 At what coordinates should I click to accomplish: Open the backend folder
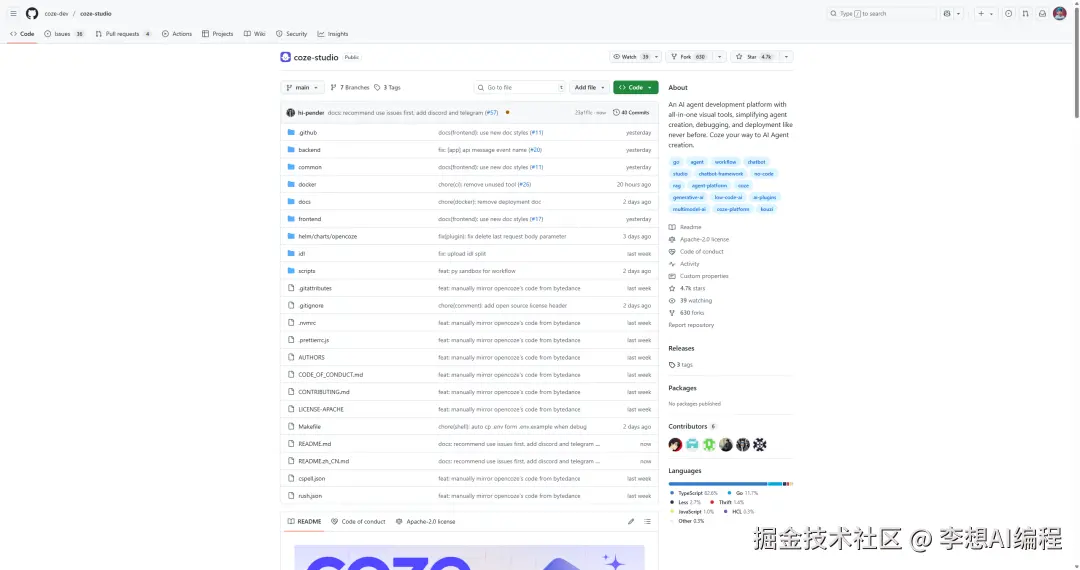click(x=309, y=150)
